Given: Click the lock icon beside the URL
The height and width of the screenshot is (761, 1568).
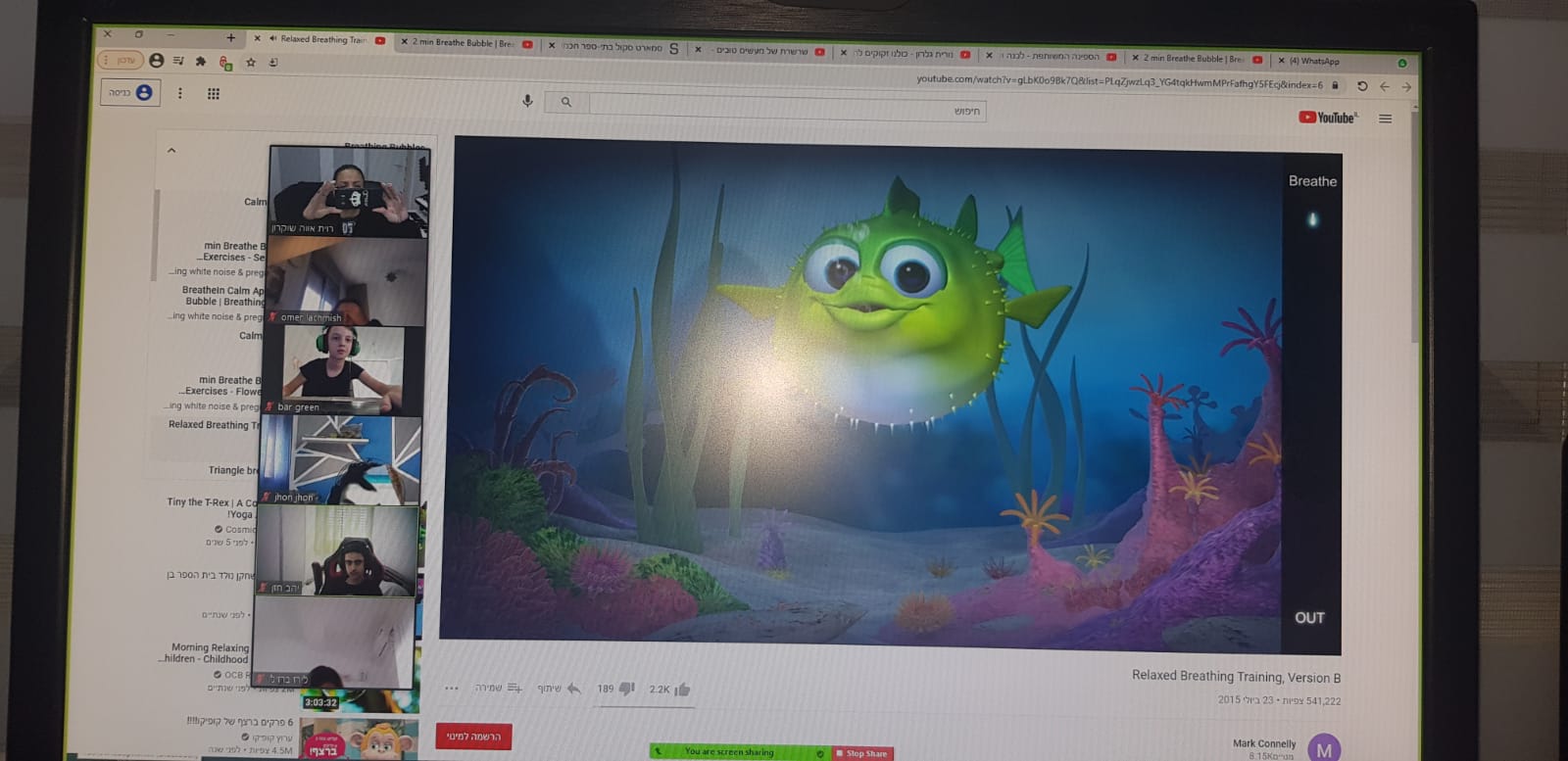Looking at the screenshot, I should point(1335,85).
